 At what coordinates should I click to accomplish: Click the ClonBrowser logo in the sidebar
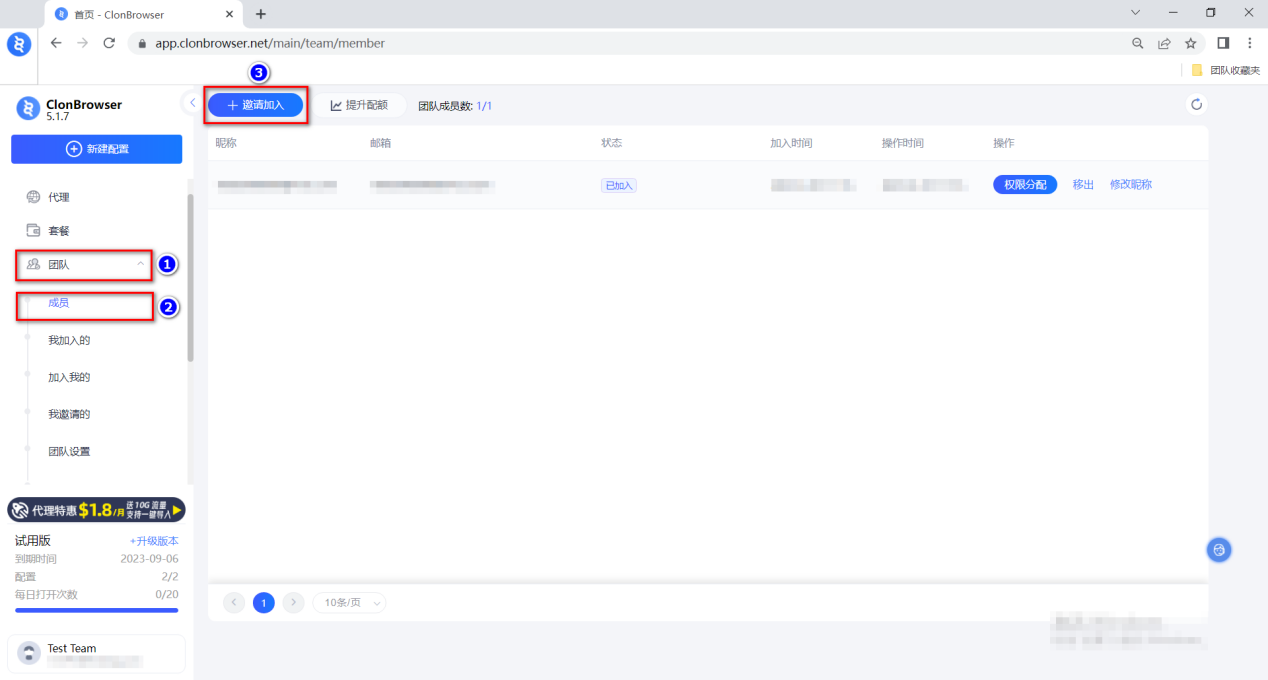pos(28,110)
